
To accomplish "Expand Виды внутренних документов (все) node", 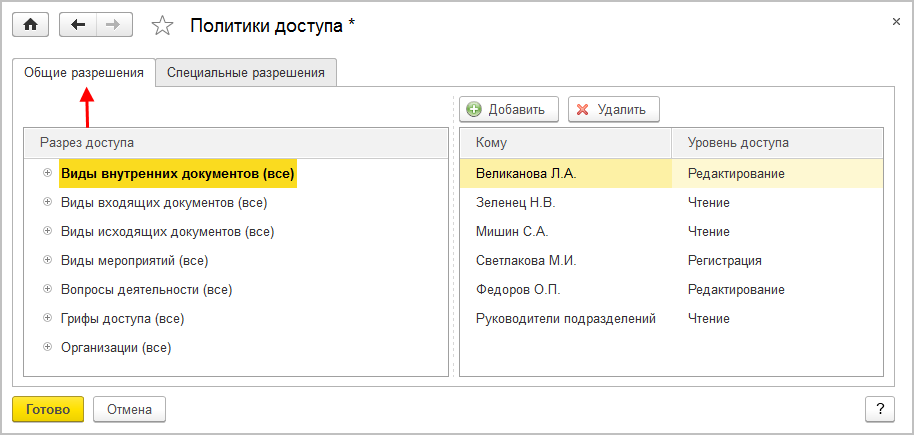I will (47, 173).
